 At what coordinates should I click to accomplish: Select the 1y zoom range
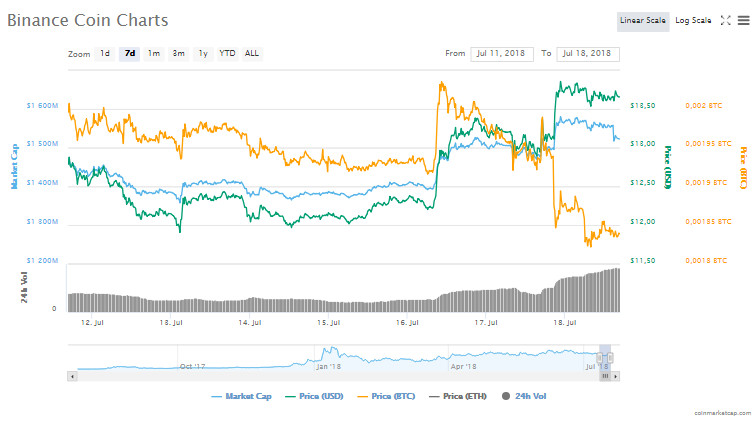203,54
